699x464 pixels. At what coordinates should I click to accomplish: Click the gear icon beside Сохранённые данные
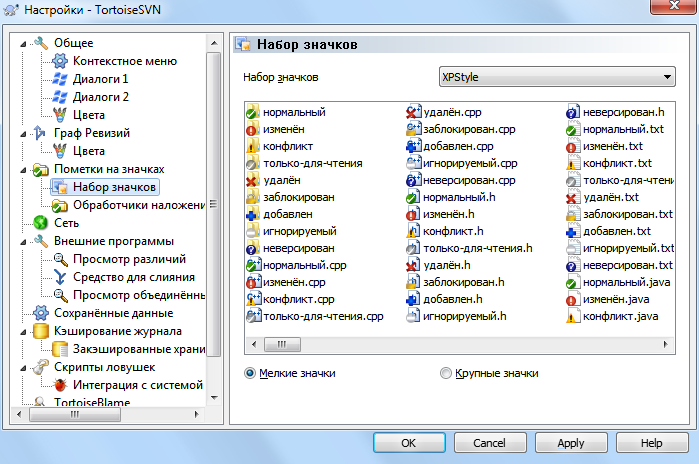(x=41, y=313)
